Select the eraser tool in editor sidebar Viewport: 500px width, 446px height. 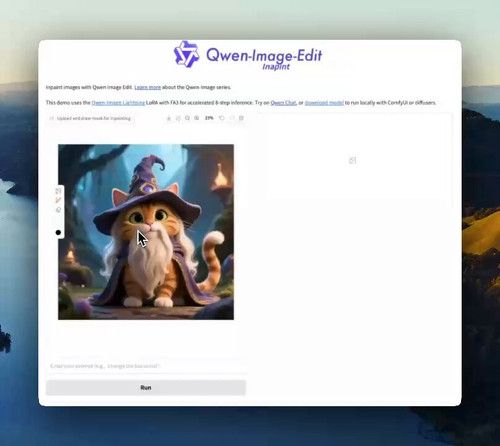[x=58, y=210]
